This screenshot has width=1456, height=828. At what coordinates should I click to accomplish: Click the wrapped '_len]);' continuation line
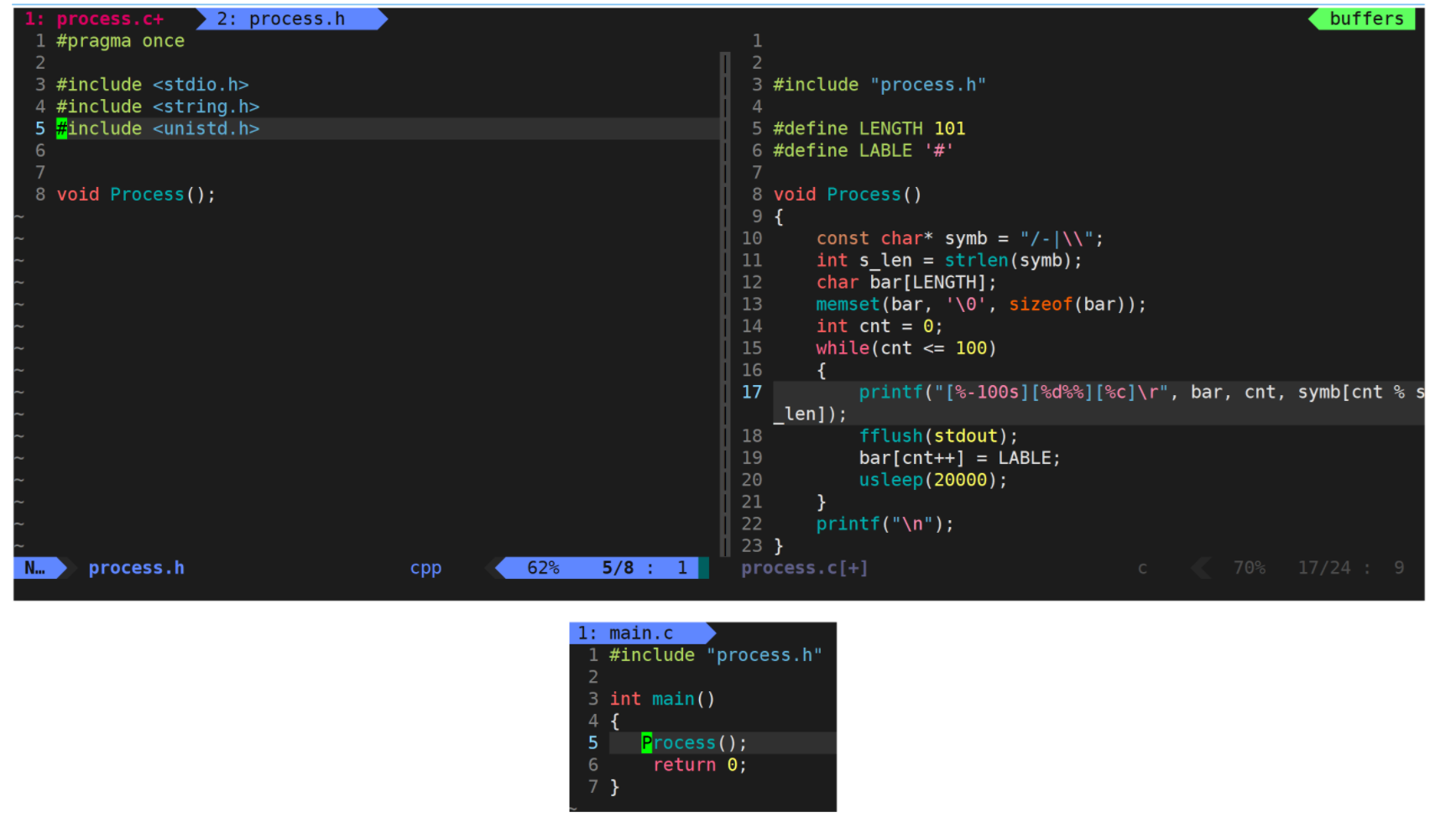(810, 414)
